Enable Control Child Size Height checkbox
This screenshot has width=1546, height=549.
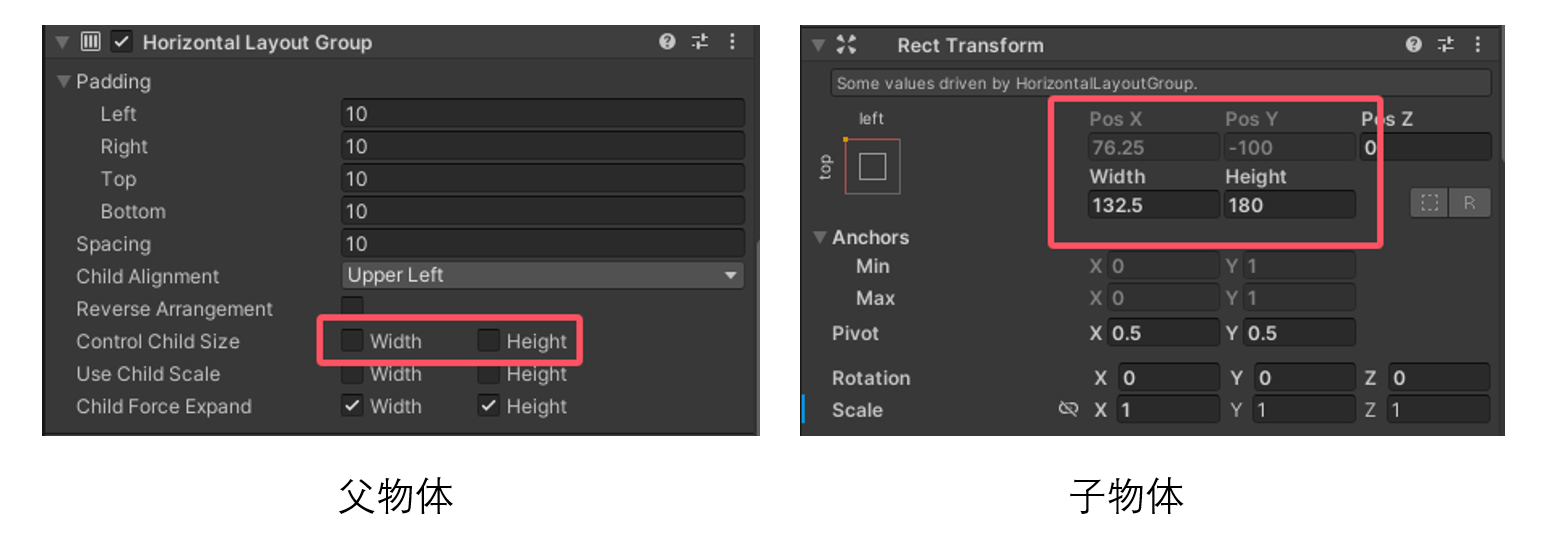tap(488, 341)
